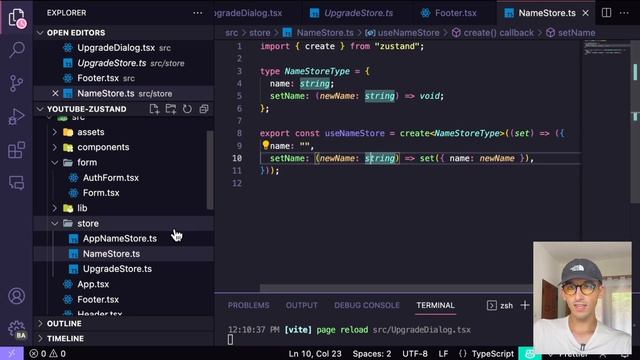The height and width of the screenshot is (360, 640).
Task: Click the explorer tree vertical scrollbar
Action: click(x=210, y=170)
